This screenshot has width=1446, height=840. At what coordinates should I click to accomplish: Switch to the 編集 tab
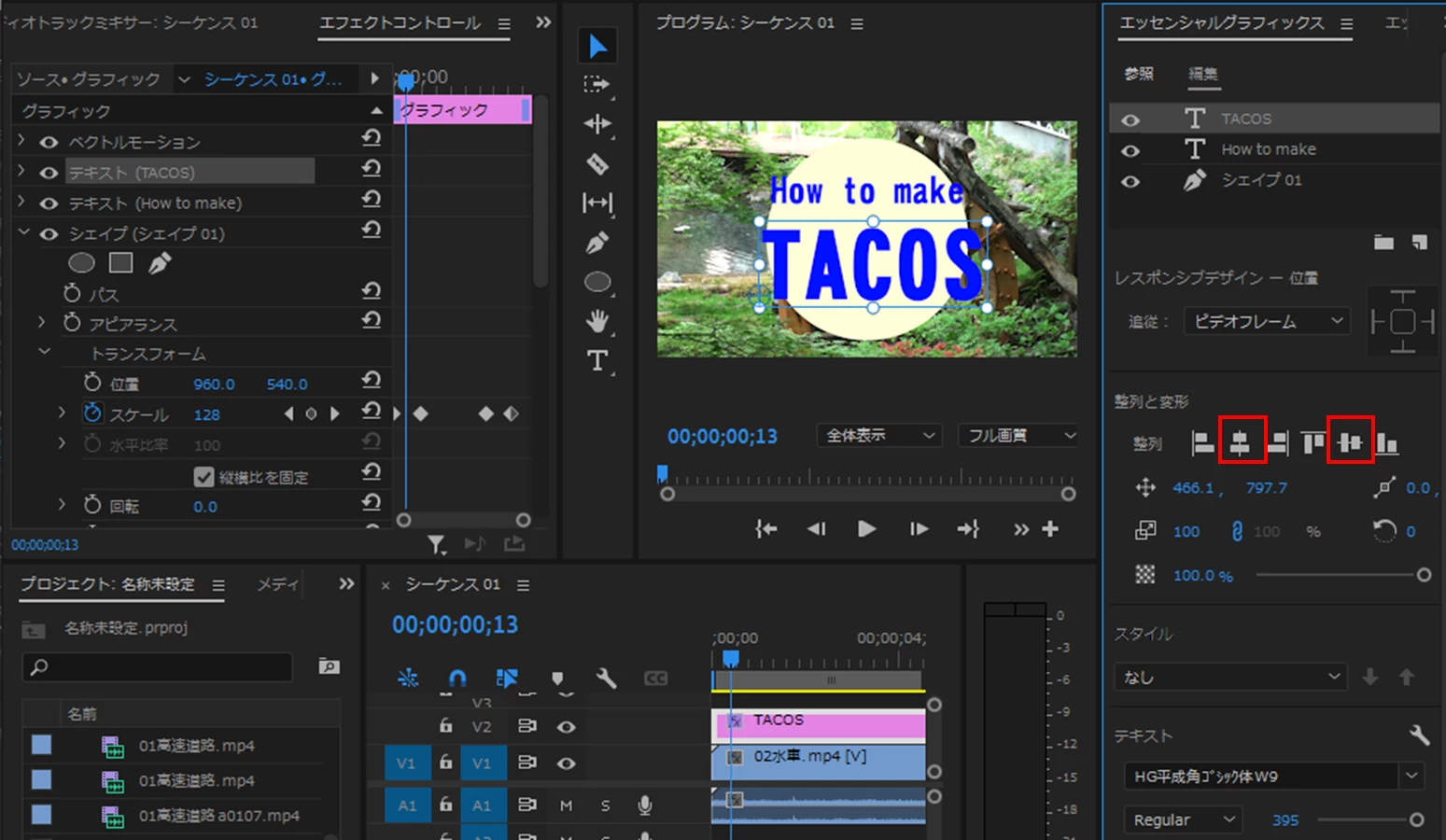[x=1202, y=74]
